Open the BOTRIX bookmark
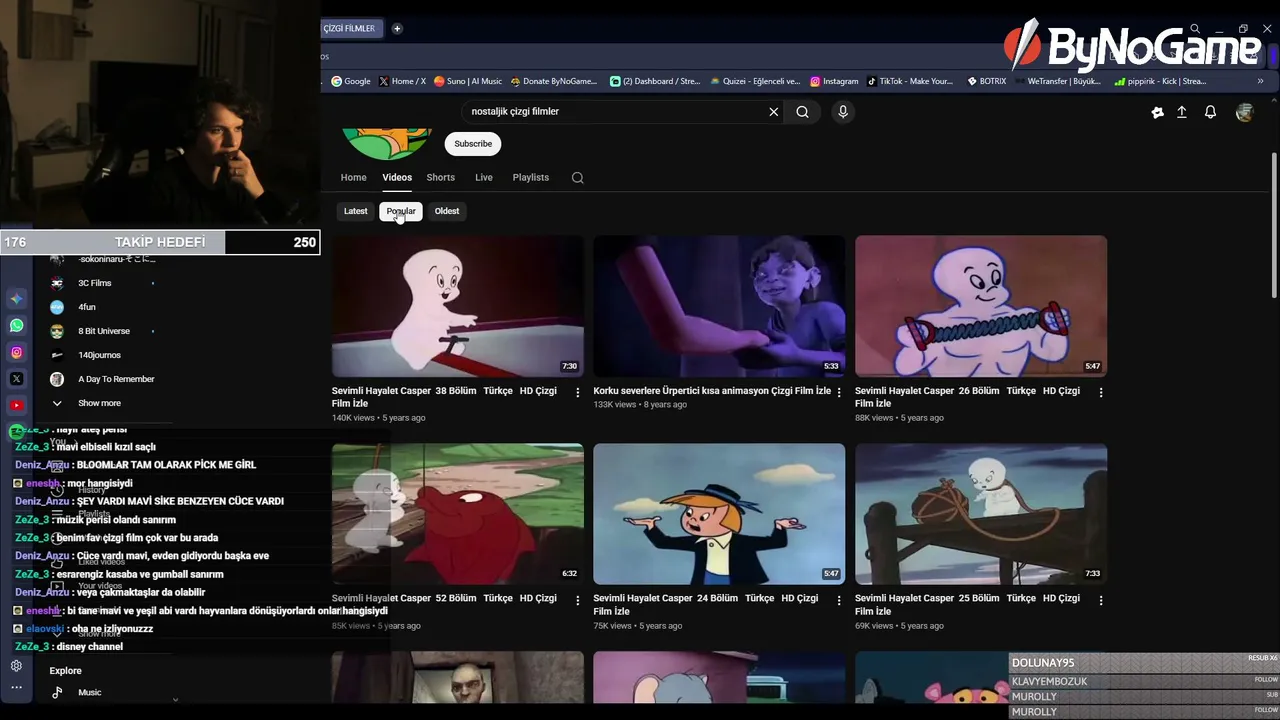Viewport: 1280px width, 720px height. coord(987,81)
